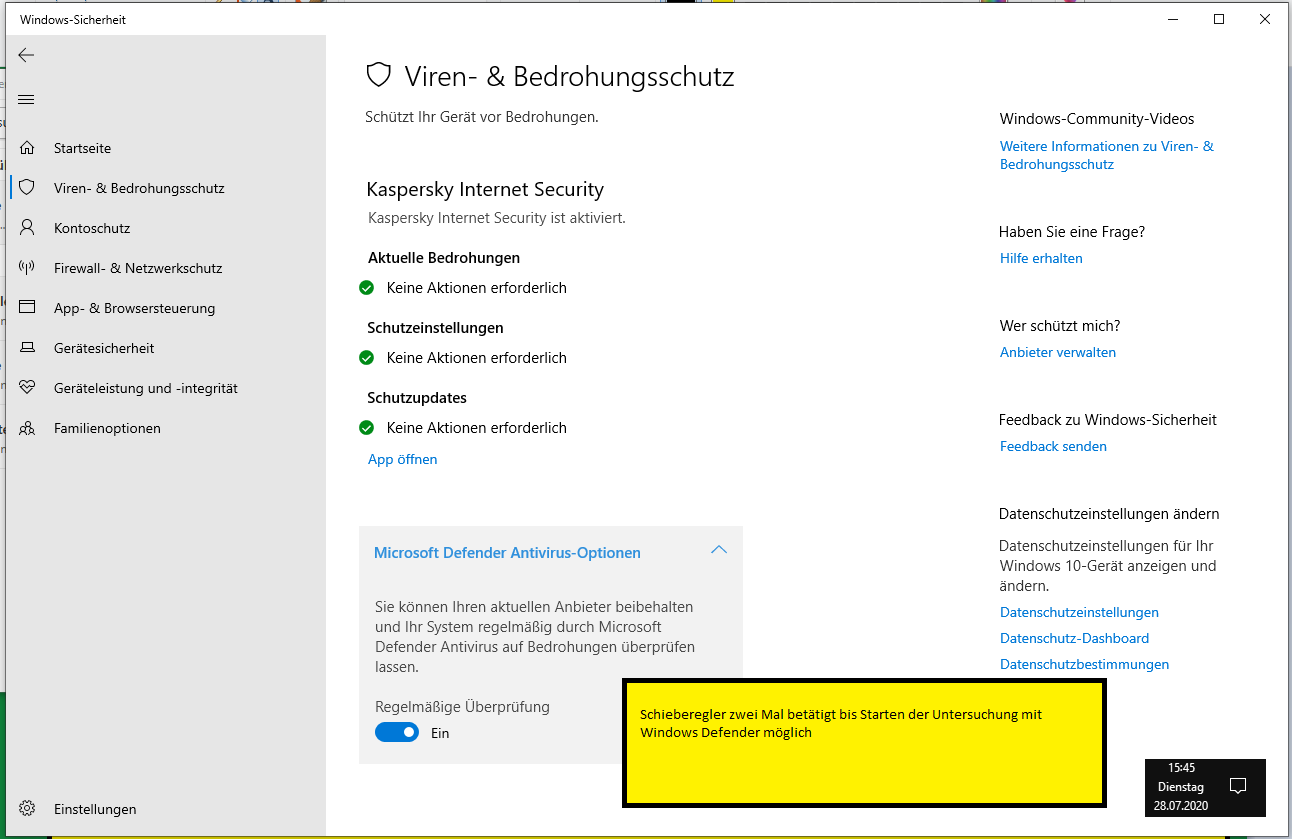The image size is (1292, 839).
Task: Open the Datenschutzbestimmungen link
Action: [1084, 664]
